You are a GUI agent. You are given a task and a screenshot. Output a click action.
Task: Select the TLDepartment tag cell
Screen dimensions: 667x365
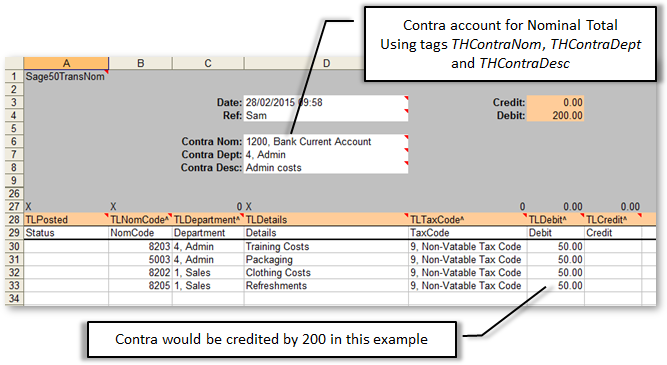[x=208, y=220]
